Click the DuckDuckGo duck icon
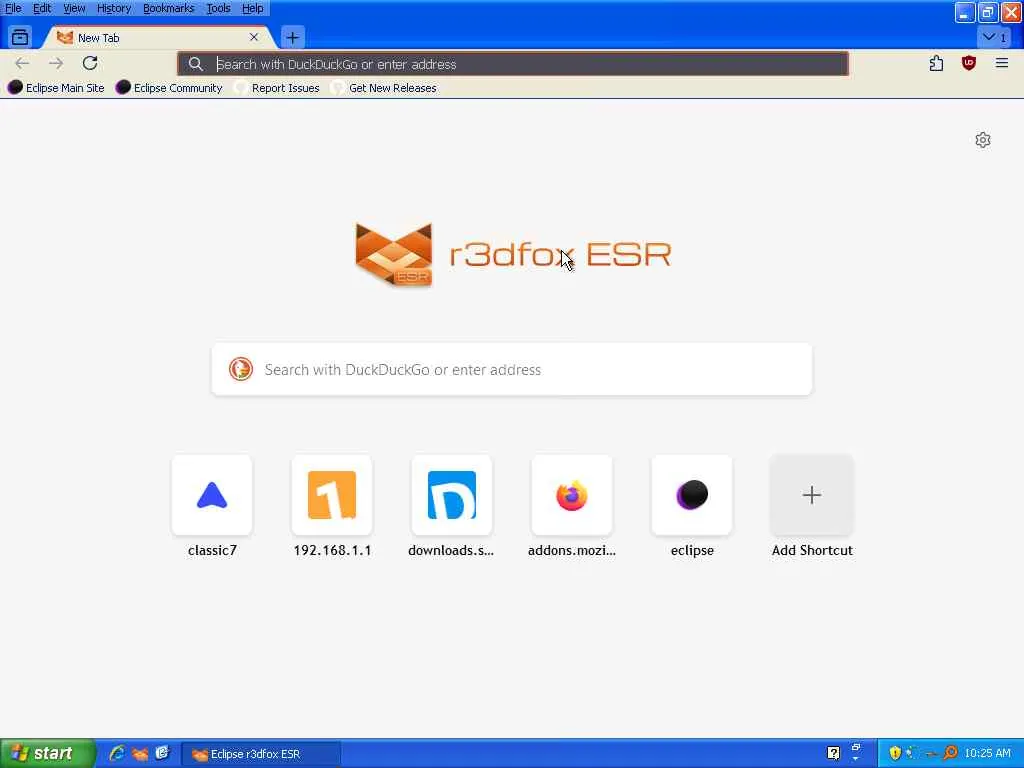 pyautogui.click(x=240, y=370)
